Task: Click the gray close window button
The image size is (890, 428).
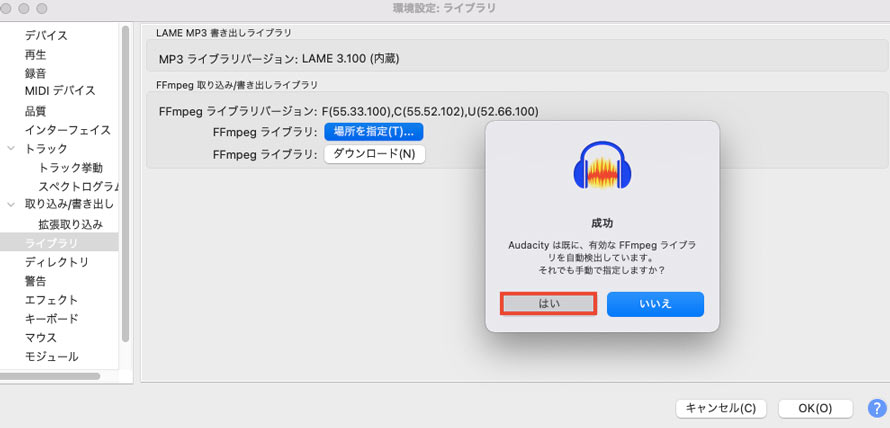Action: coord(5,9)
